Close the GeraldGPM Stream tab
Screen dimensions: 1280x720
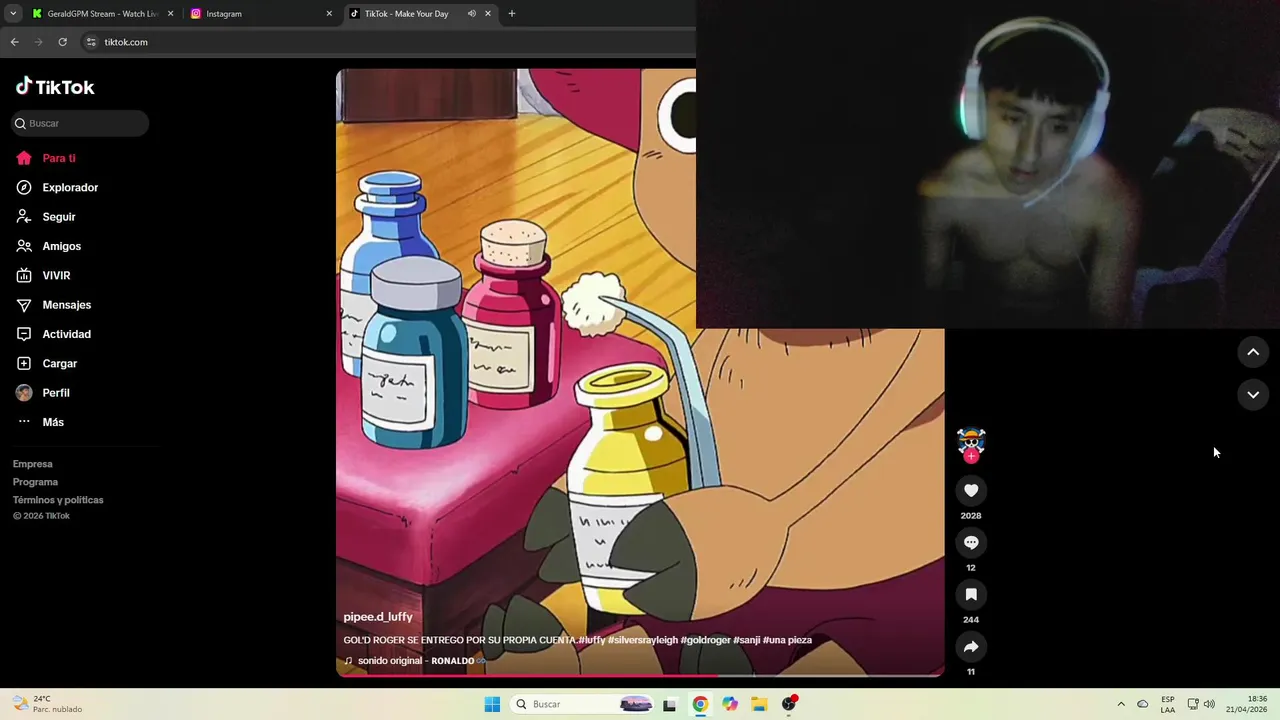[171, 14]
